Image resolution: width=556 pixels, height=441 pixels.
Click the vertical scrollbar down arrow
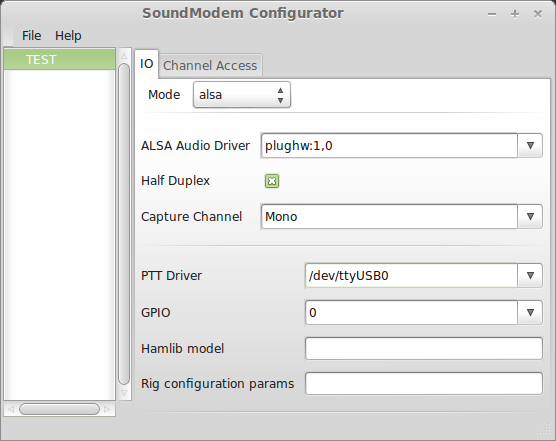(124, 393)
